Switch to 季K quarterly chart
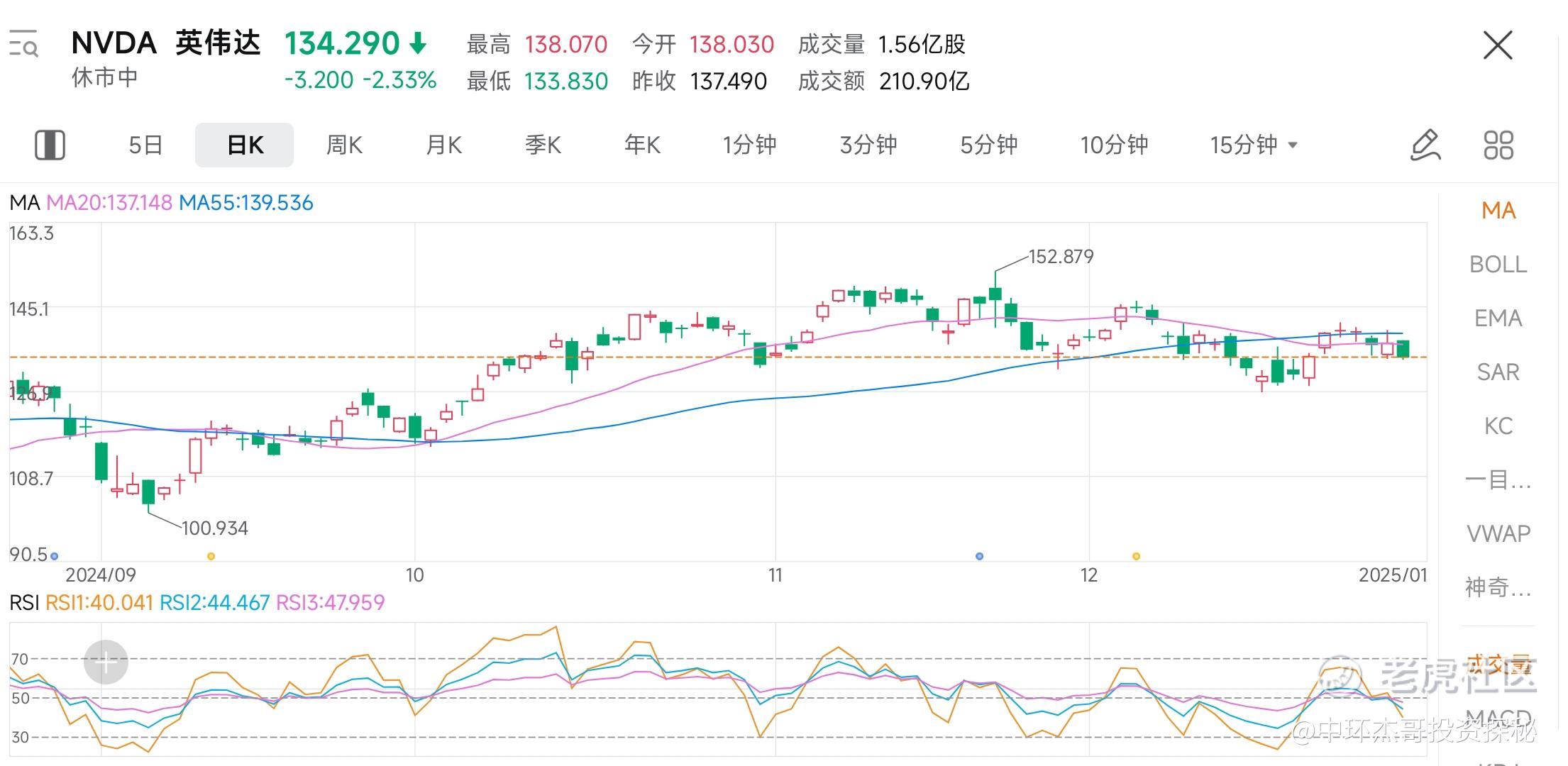 coord(543,145)
